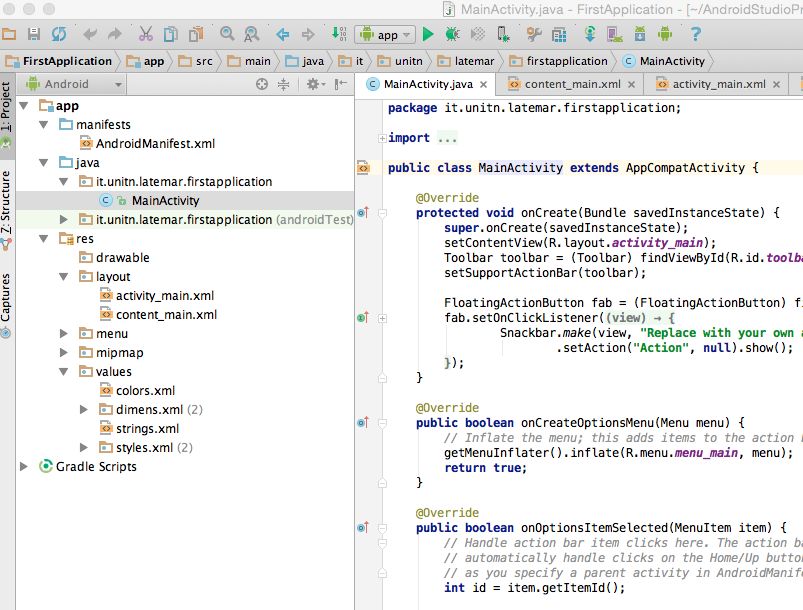The height and width of the screenshot is (610, 803).
Task: Open project panel settings gear icon
Action: click(x=313, y=85)
